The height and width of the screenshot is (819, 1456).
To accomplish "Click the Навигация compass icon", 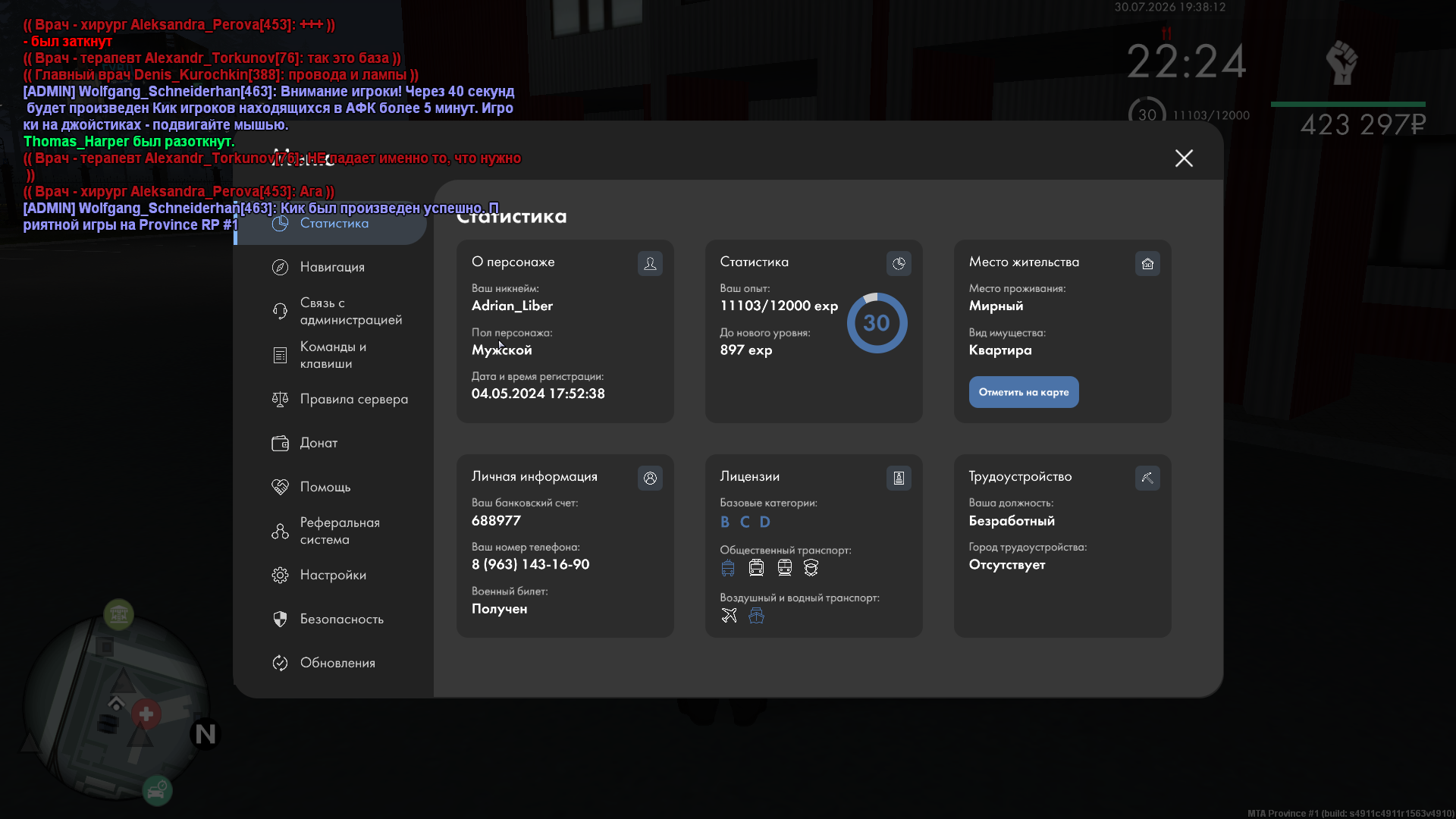I will 280,267.
